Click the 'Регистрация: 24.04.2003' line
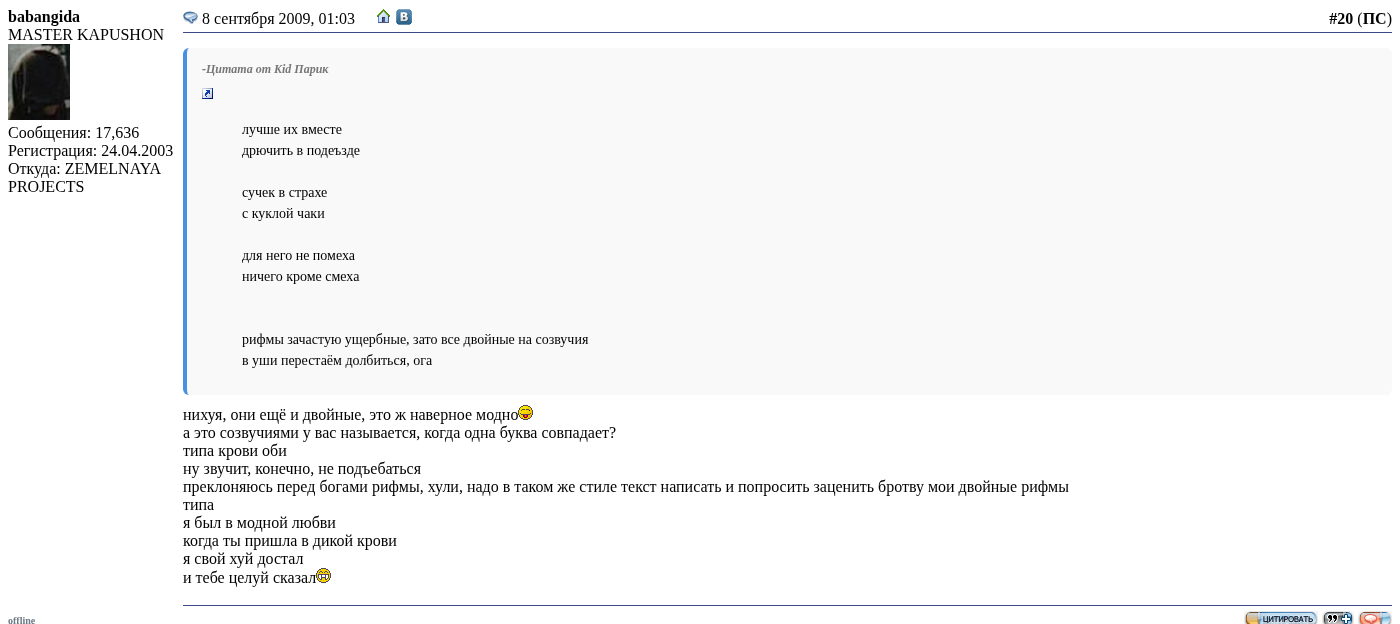1400x624 pixels. 90,151
